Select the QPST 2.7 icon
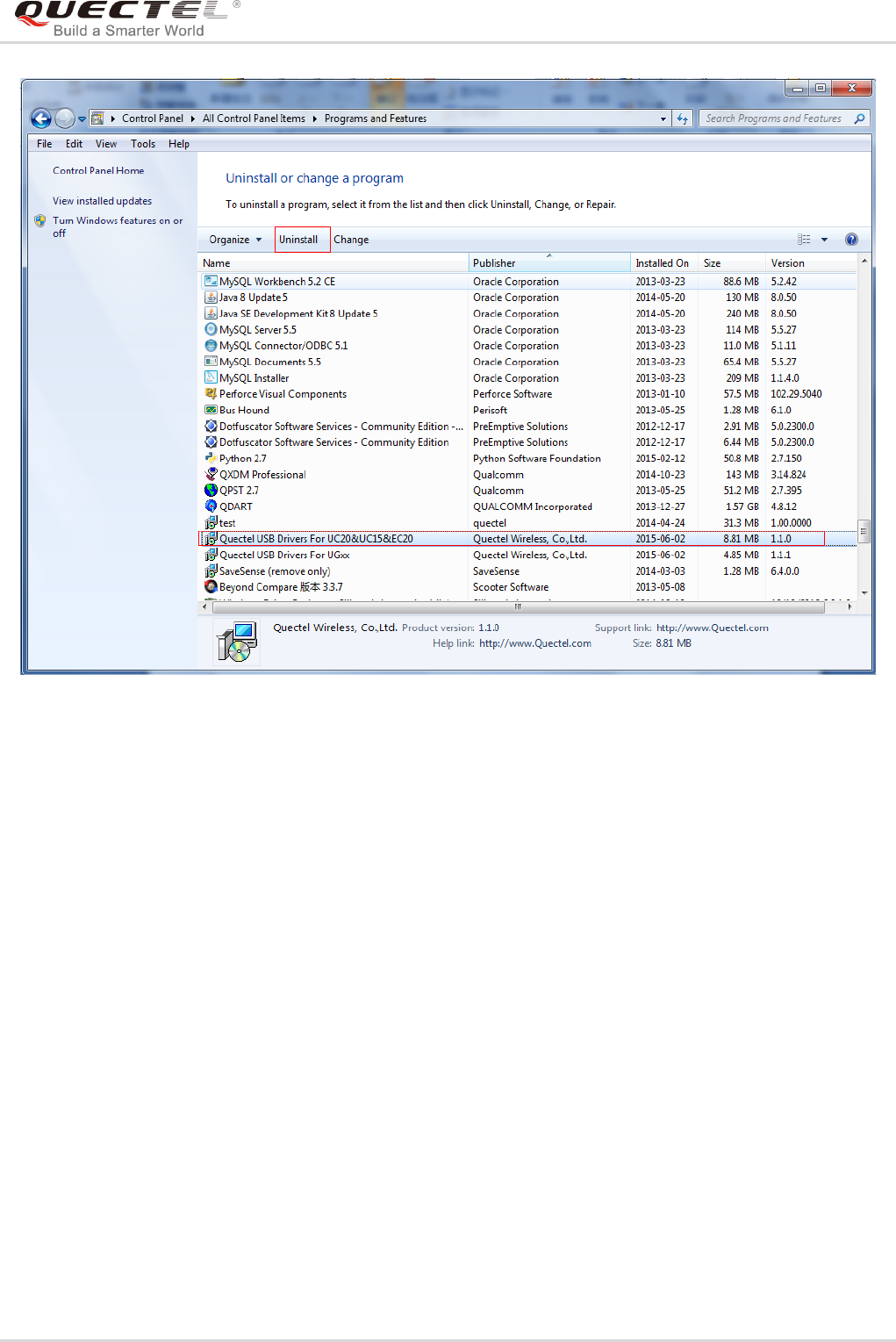 (x=211, y=491)
